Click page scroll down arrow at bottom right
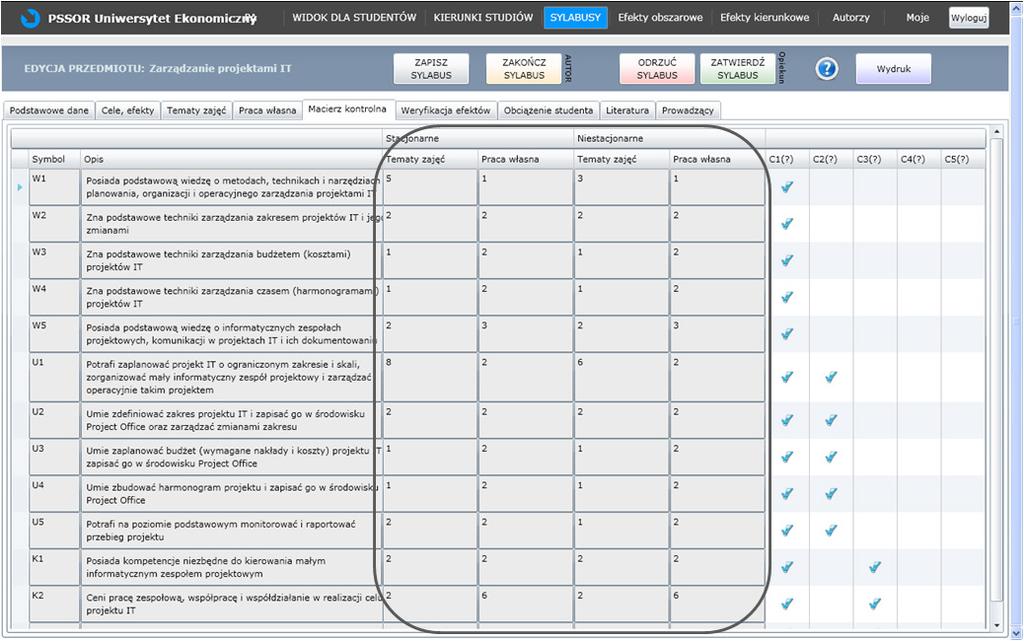Image resolution: width=1024 pixels, height=641 pixels. coord(1016,634)
